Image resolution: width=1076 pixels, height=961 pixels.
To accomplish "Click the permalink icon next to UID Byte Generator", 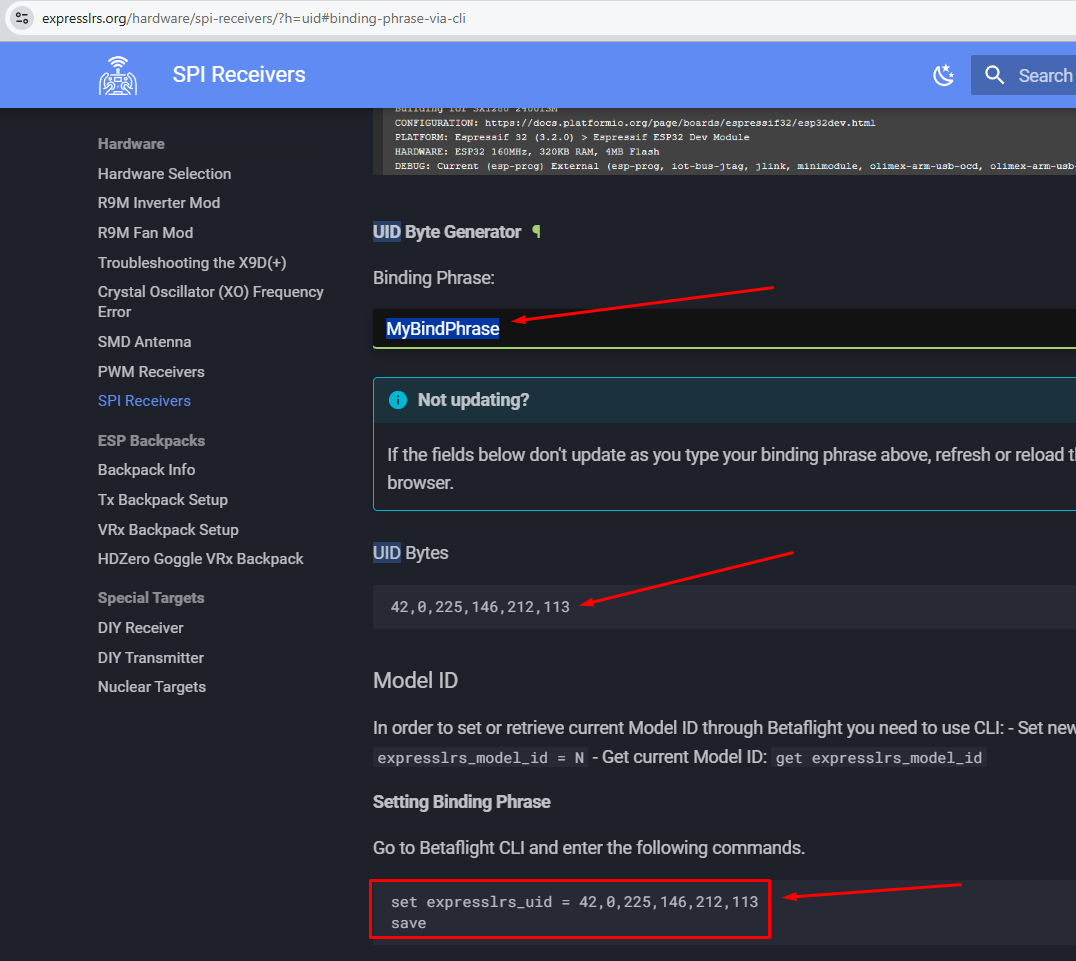I will 536,232.
